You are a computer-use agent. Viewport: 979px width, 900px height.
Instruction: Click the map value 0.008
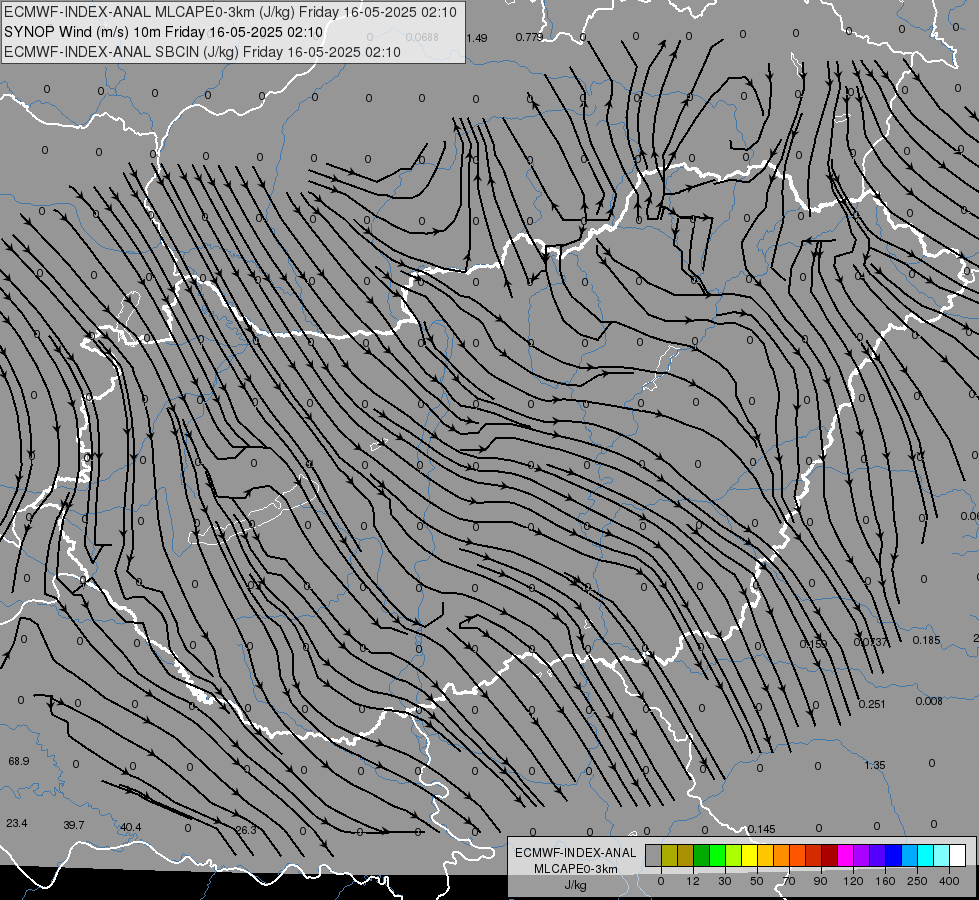pyautogui.click(x=928, y=701)
